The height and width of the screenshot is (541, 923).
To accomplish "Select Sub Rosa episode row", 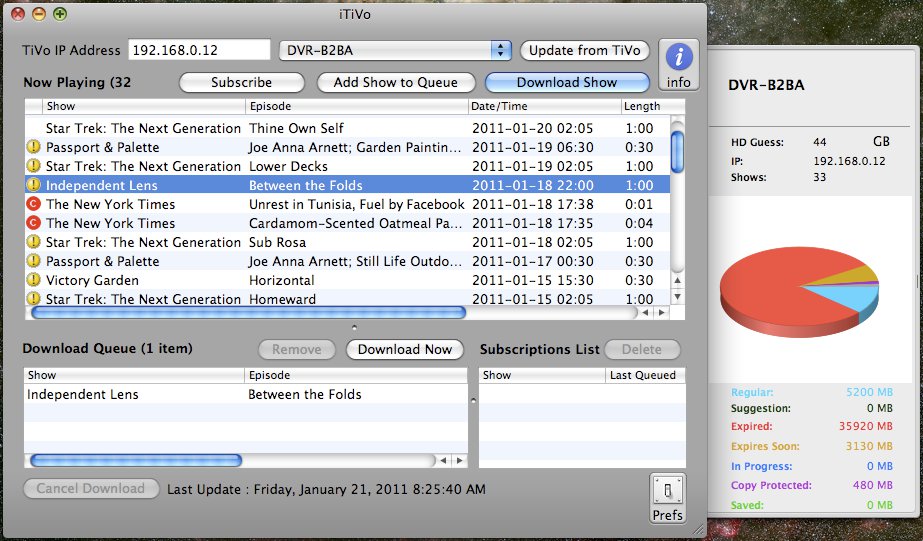I will click(x=347, y=242).
